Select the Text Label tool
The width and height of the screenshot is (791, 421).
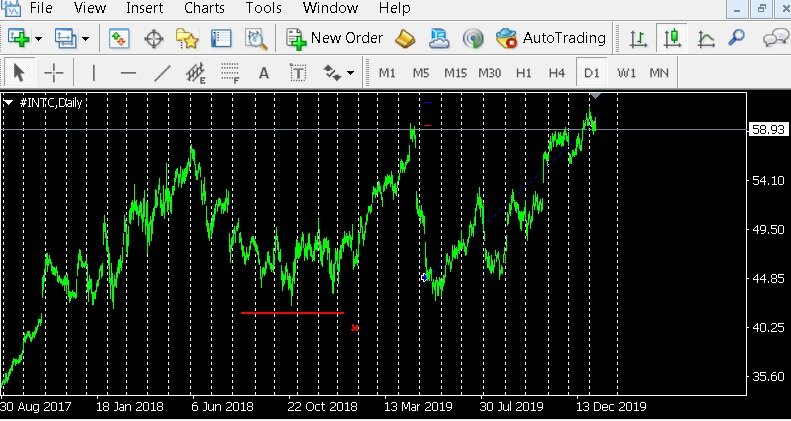(x=298, y=73)
